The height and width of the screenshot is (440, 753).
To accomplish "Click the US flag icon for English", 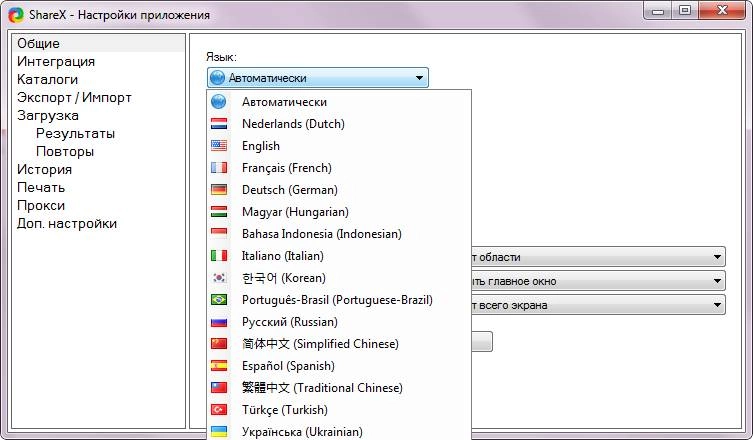I will tap(219, 146).
